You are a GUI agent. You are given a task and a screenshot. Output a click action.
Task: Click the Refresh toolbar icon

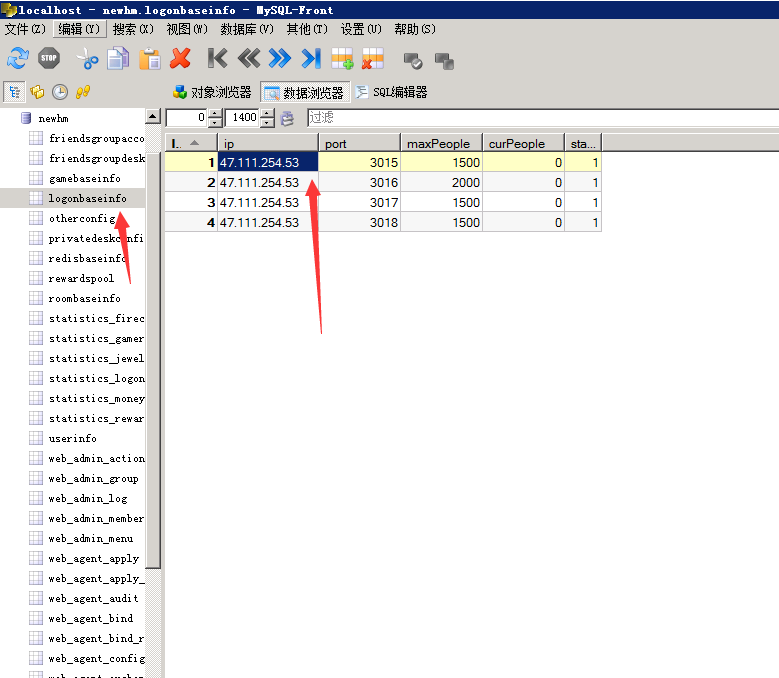tap(18, 59)
